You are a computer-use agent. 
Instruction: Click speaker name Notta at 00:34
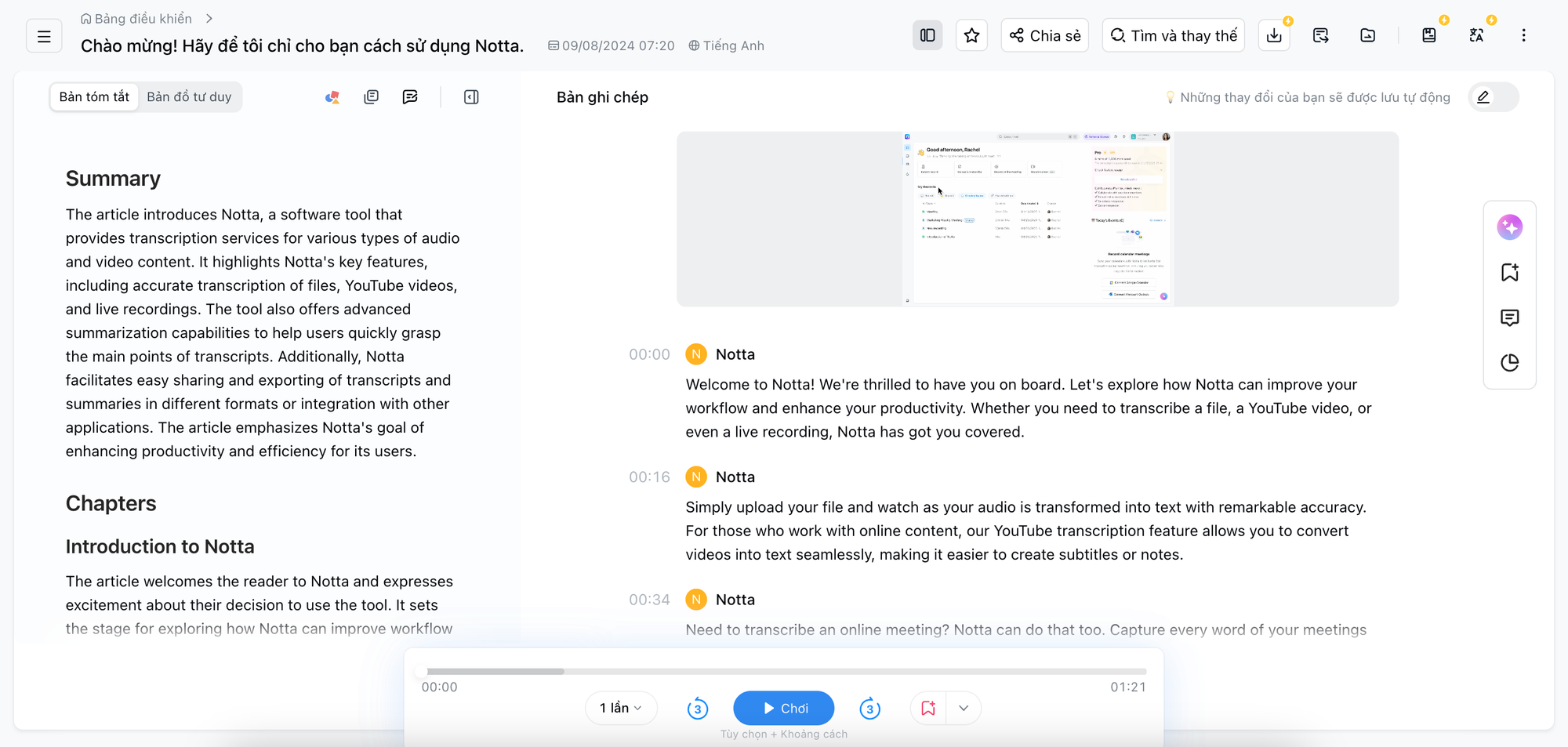click(x=735, y=600)
